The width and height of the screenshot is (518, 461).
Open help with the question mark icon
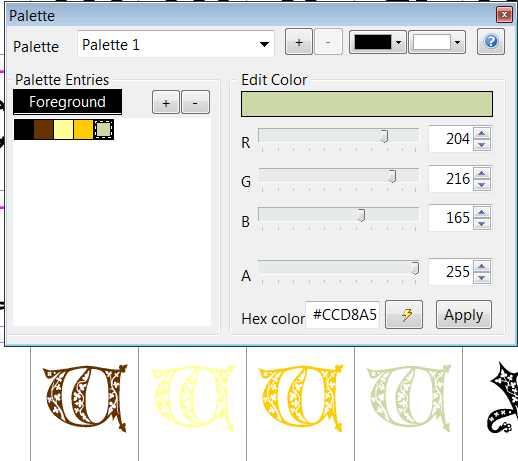491,42
